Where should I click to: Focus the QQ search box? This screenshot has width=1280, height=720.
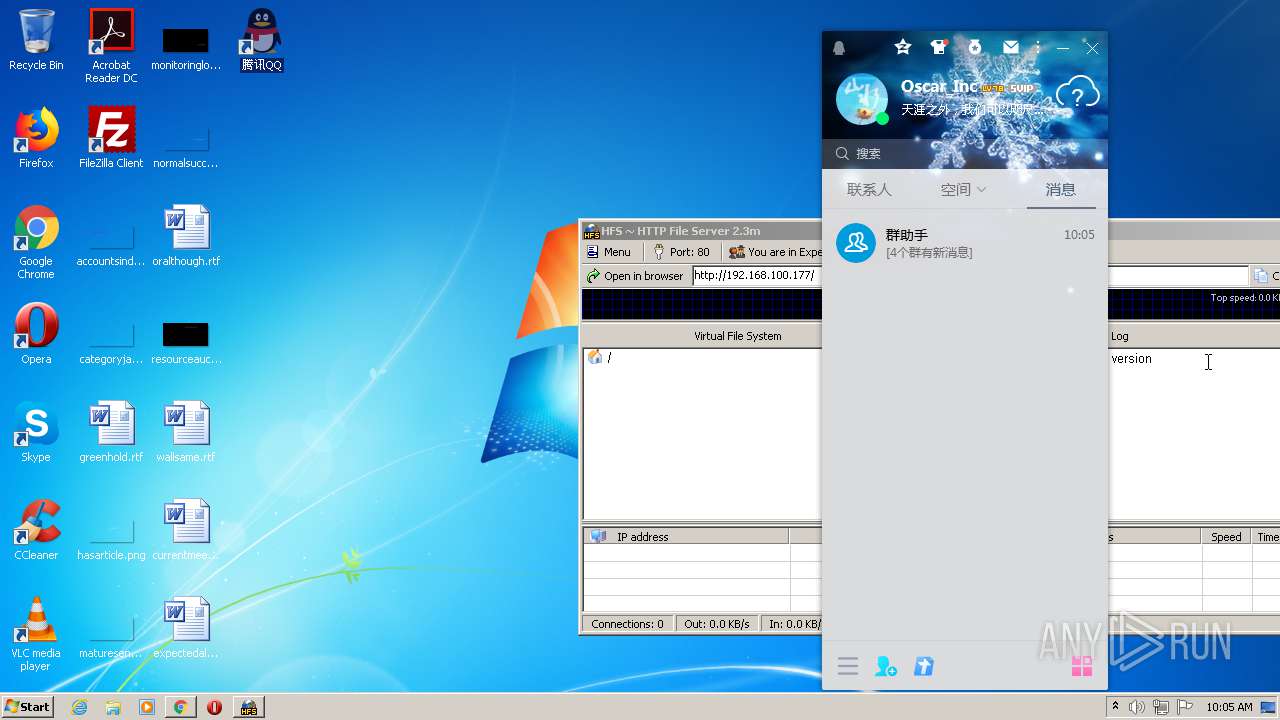coord(964,153)
